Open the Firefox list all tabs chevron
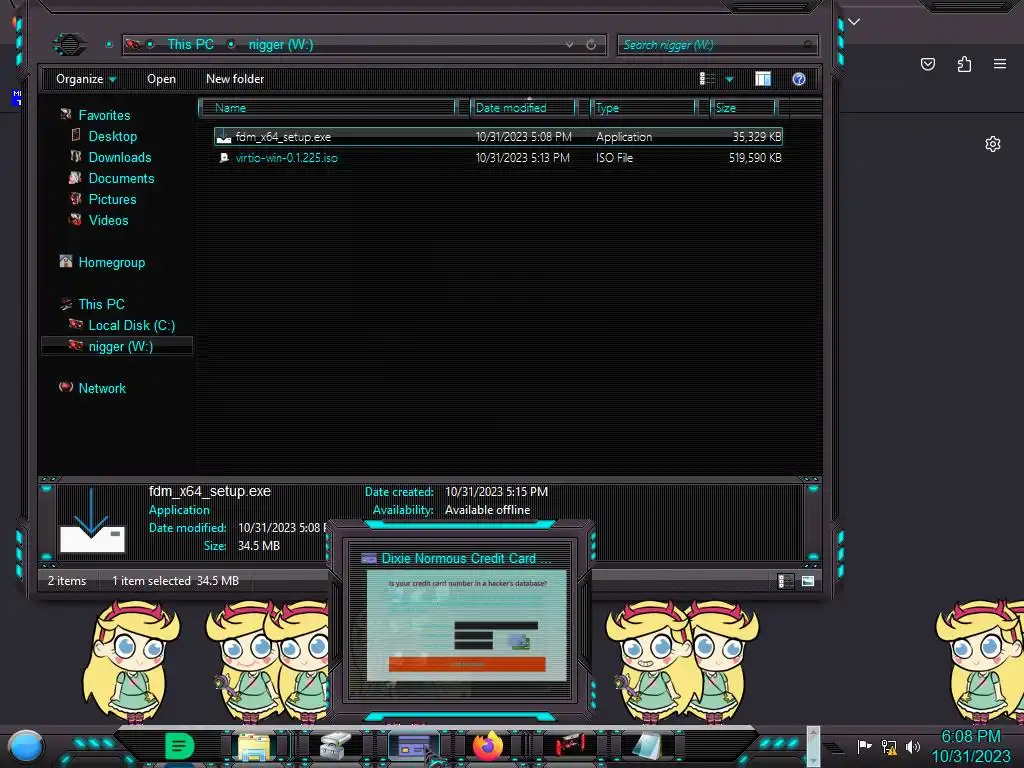 854,22
